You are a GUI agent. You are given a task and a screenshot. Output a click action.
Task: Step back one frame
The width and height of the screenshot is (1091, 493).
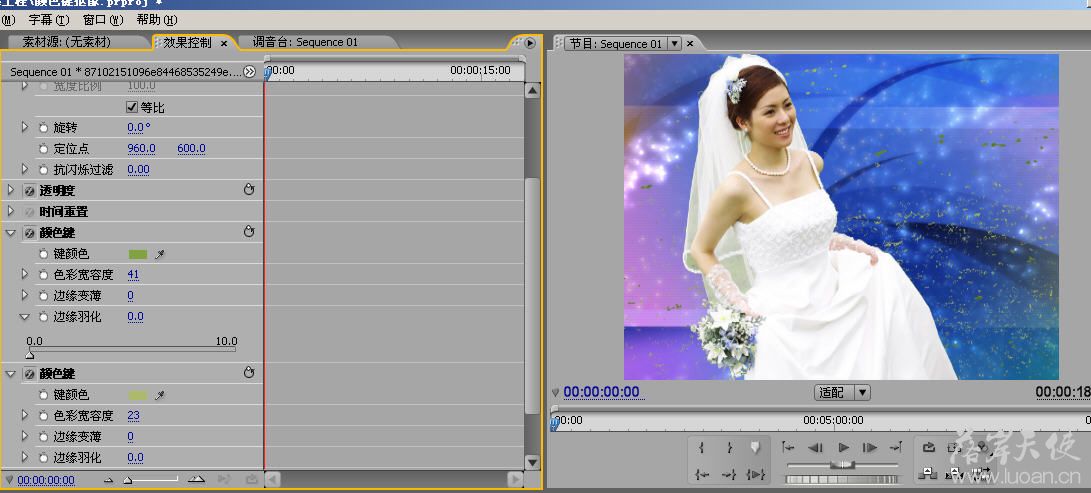(815, 447)
